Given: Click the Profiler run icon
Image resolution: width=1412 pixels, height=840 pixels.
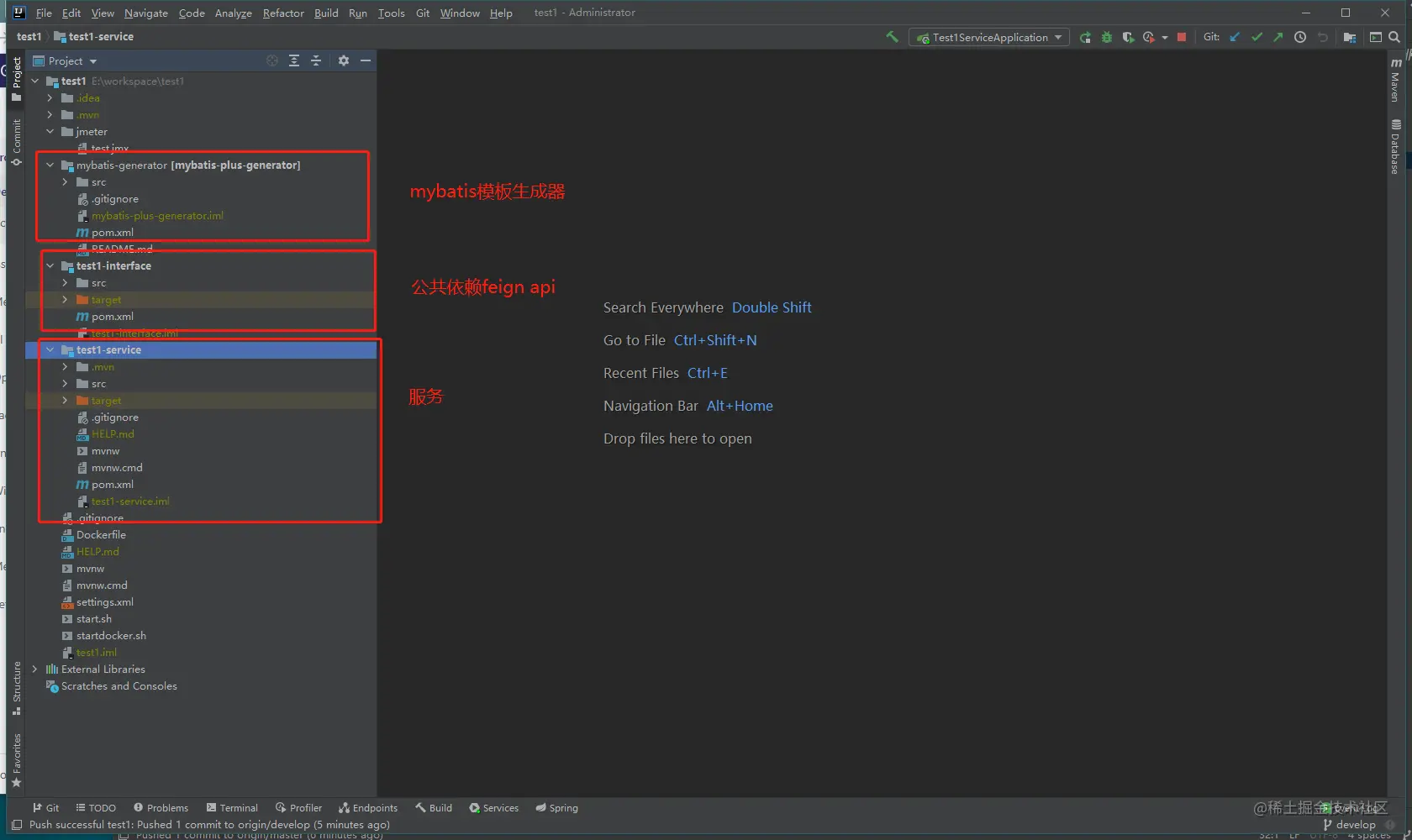Looking at the screenshot, I should click(x=1148, y=37).
